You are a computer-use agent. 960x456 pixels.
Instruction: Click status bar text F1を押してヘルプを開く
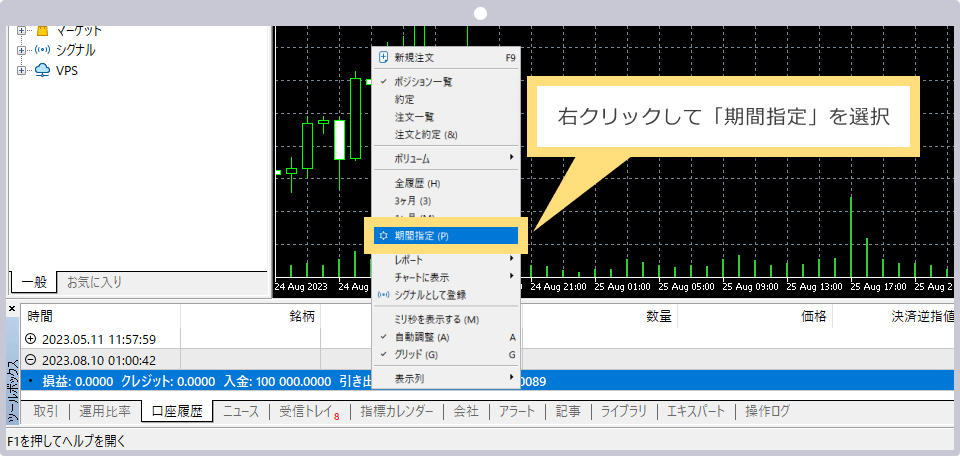[66, 441]
